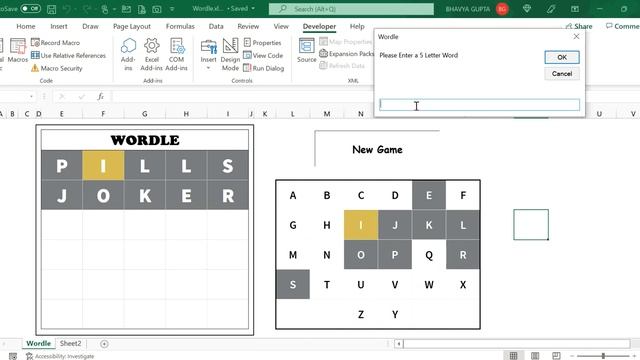
Task: Click the WORDLE title cell
Action: (x=145, y=140)
